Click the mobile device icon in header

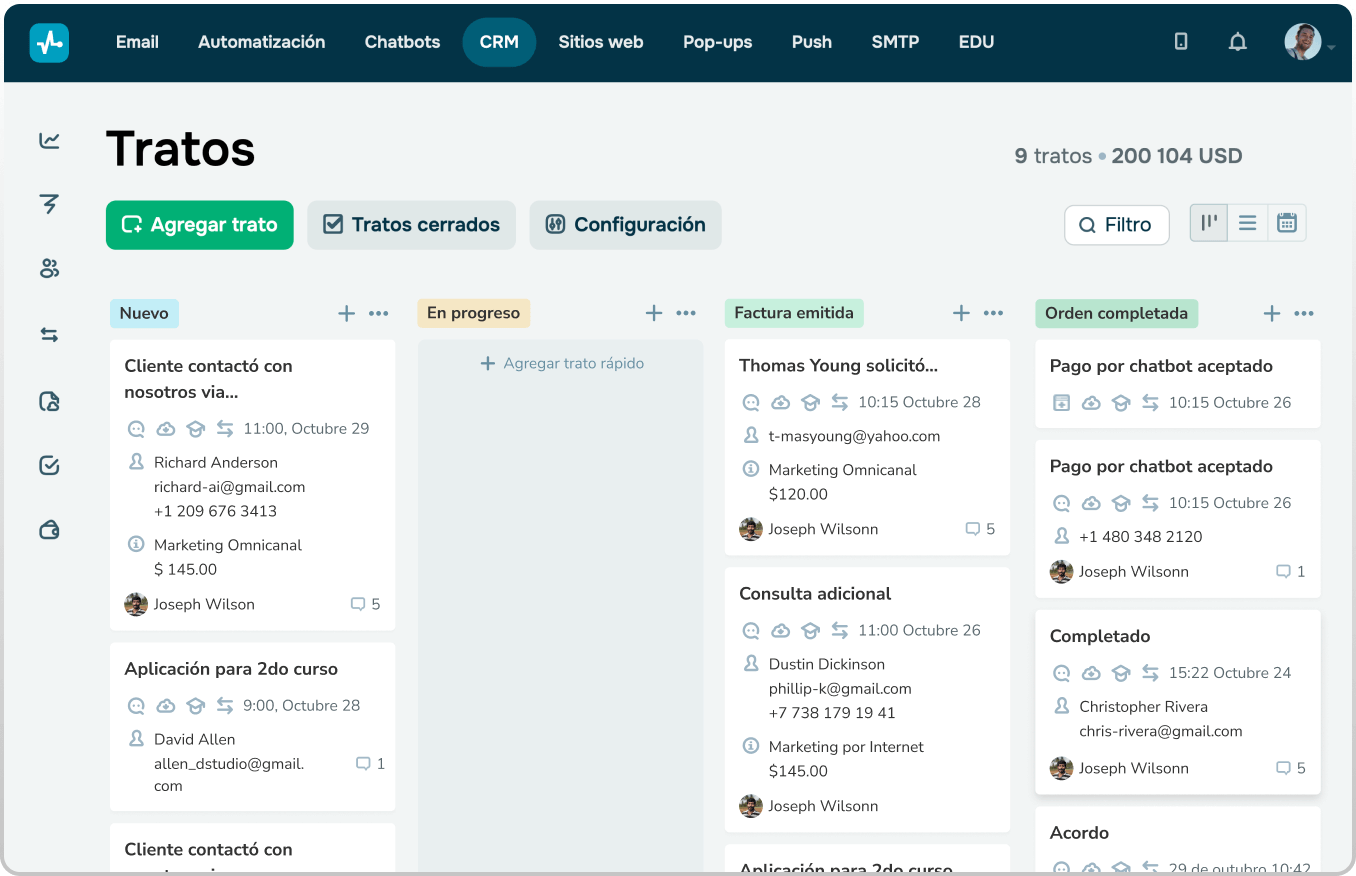1181,42
